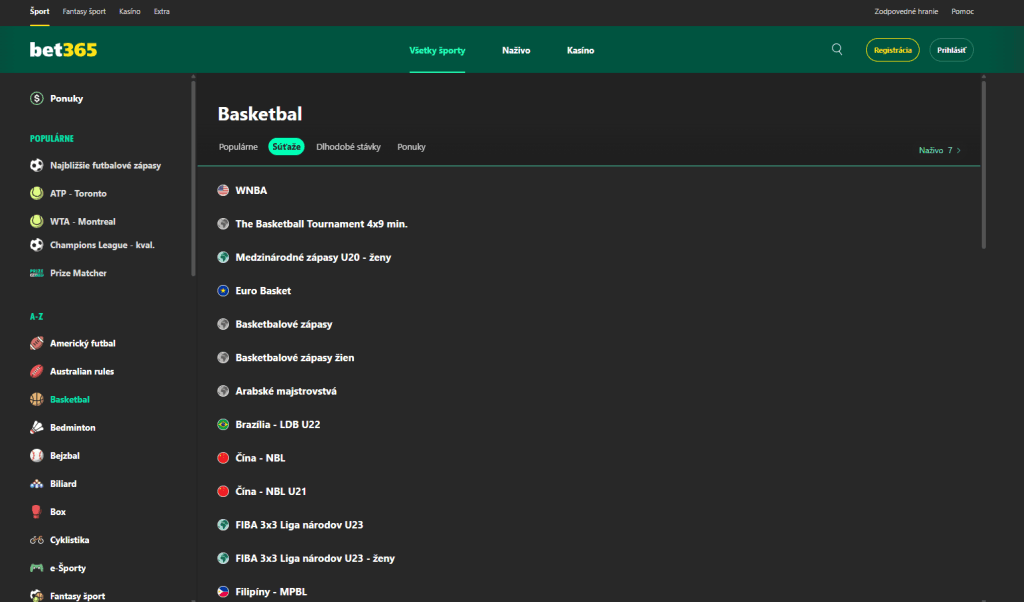Click the main content vertical scrollbar

[x=984, y=163]
